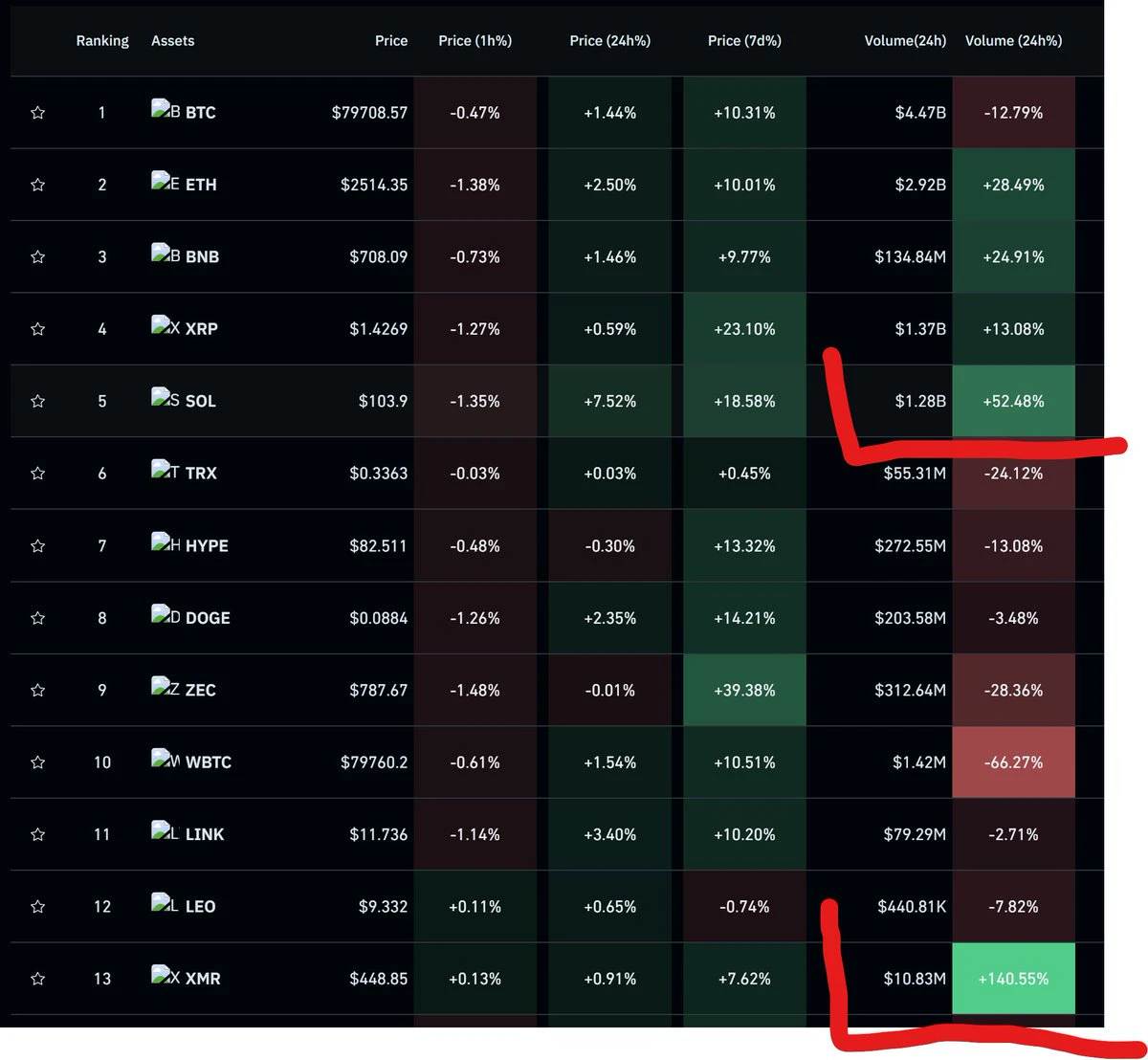Screen dimensions: 1148x1060
Task: Click the ETH coin logo
Action: 166,182
